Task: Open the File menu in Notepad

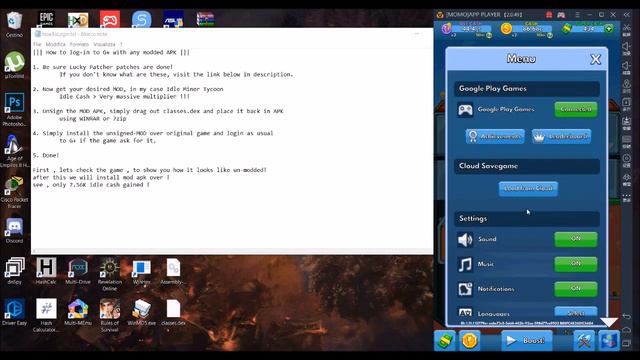Action: [37, 44]
